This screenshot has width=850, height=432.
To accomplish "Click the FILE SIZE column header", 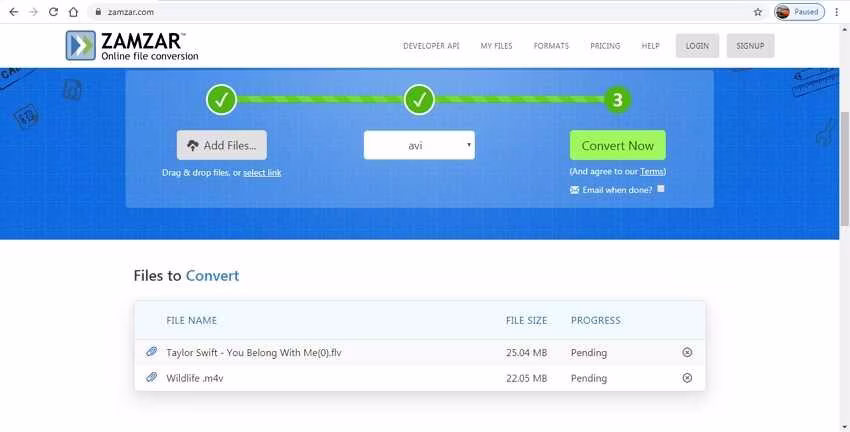I will point(526,320).
